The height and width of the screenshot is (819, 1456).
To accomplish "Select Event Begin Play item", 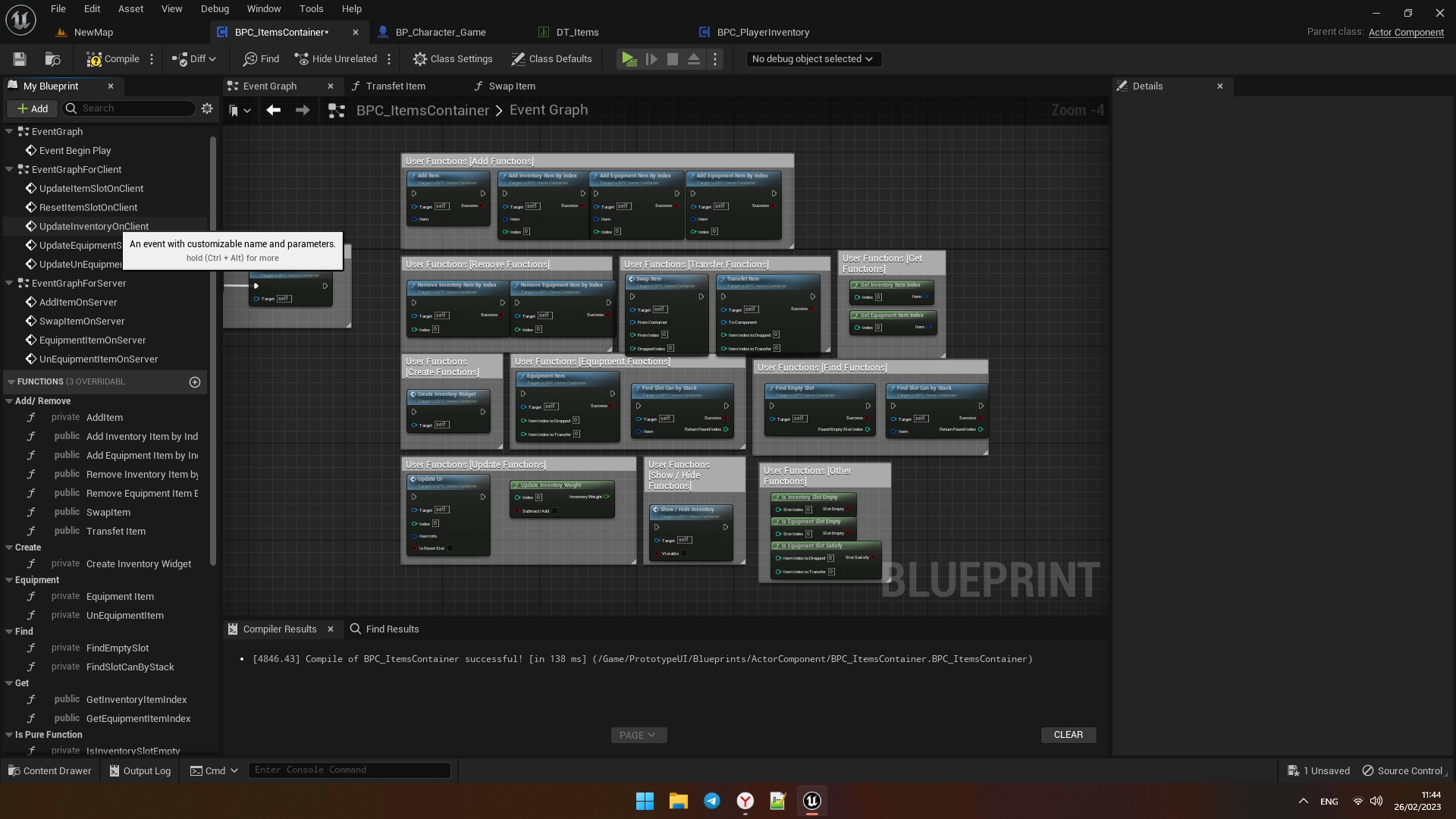I will pyautogui.click(x=75, y=150).
